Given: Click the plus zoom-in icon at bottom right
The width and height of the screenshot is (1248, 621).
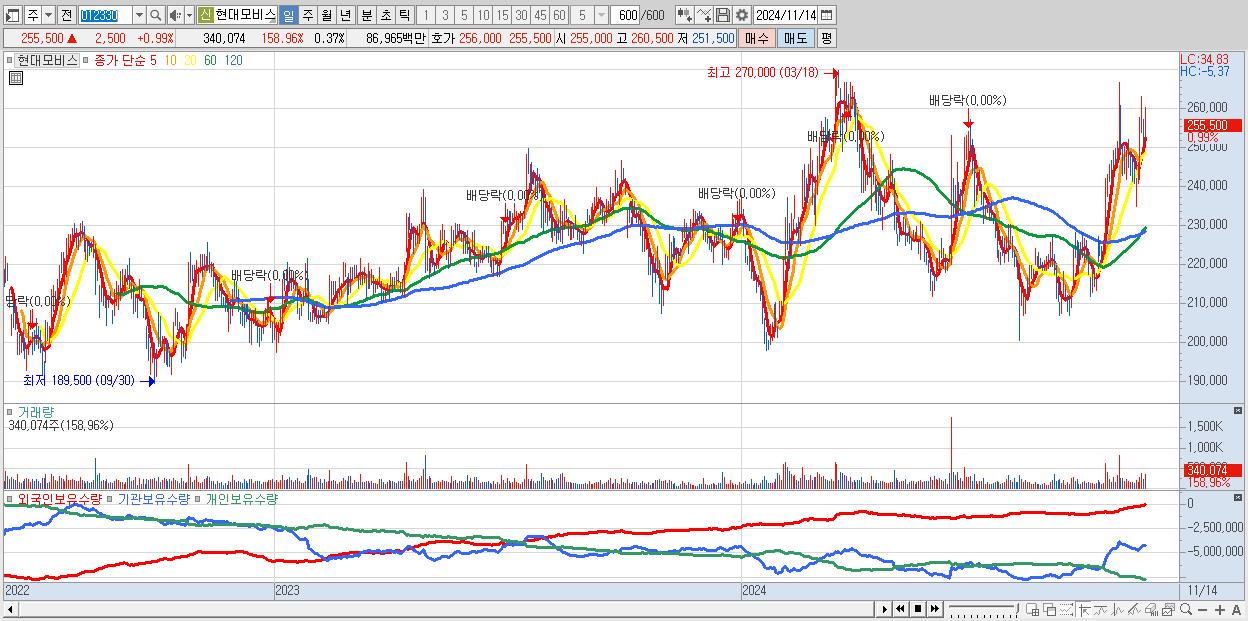Looking at the screenshot, I should pyautogui.click(x=1219, y=610).
